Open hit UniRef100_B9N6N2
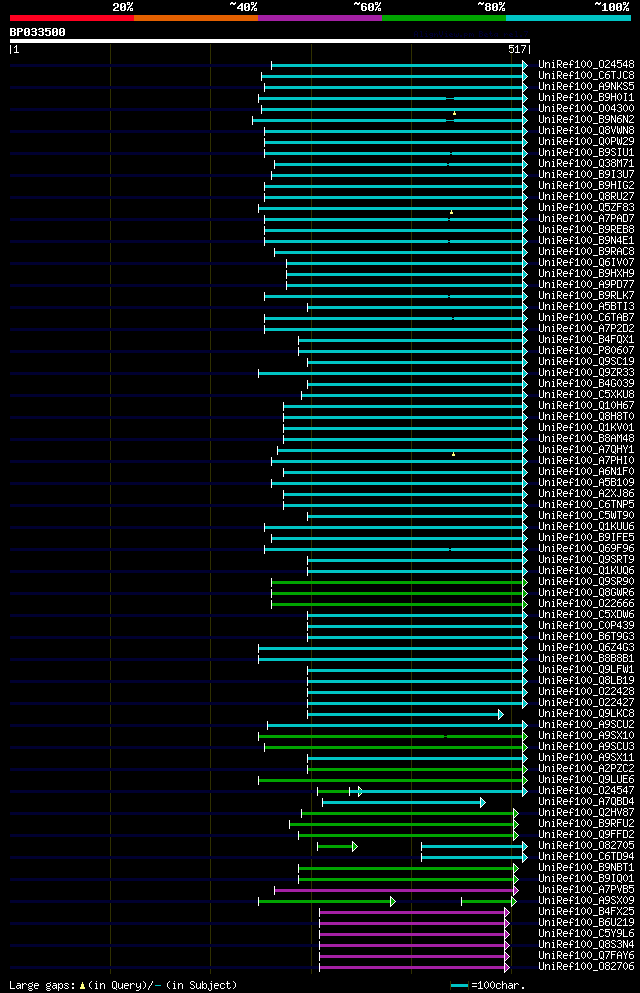This screenshot has width=640, height=993. pyautogui.click(x=586, y=119)
